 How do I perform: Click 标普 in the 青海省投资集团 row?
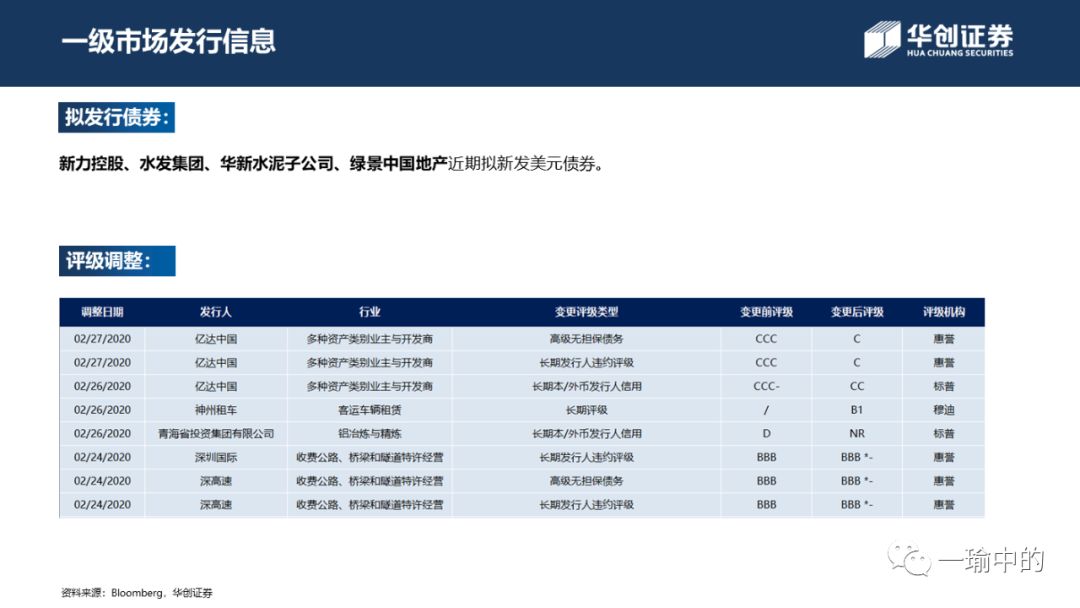coord(944,434)
